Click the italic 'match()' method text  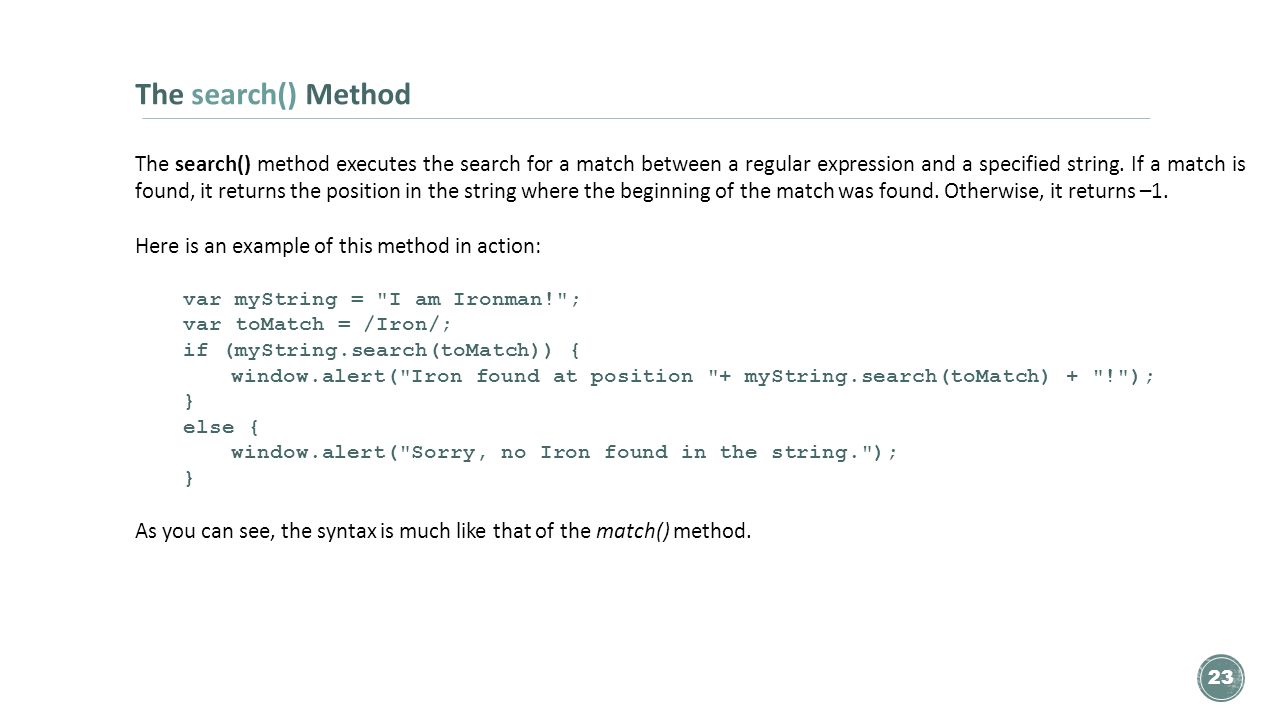click(x=633, y=531)
